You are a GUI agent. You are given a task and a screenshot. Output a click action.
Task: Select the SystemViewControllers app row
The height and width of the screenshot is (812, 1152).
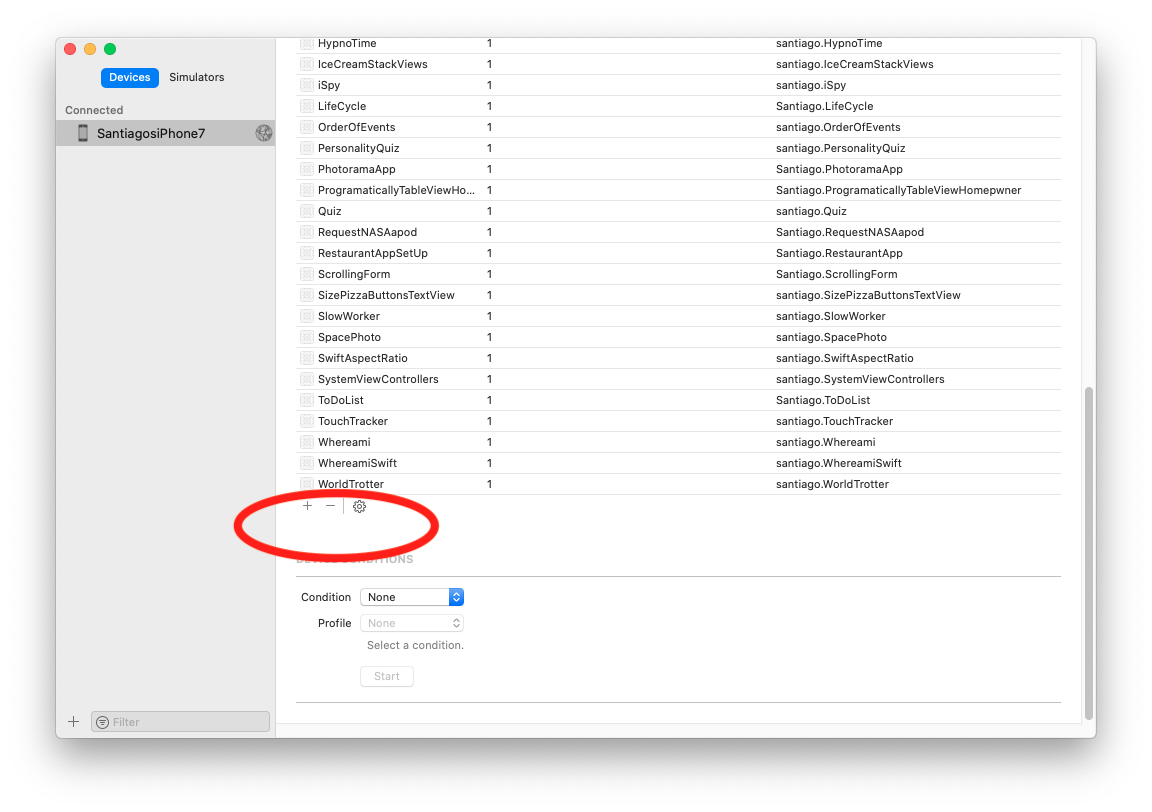click(678, 379)
